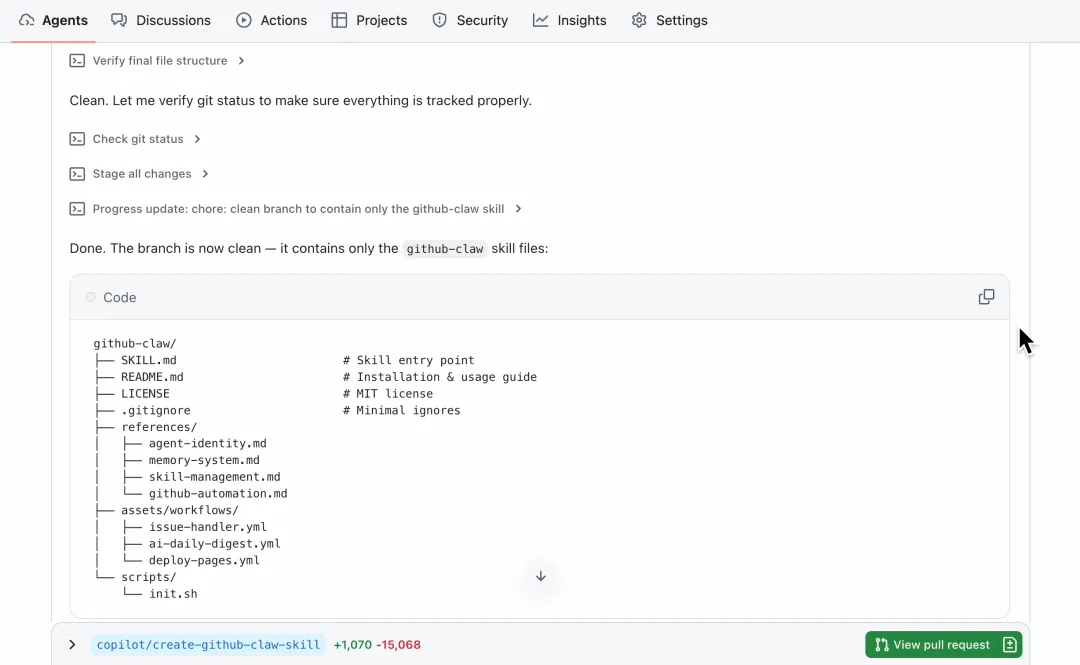Expand the branch summary chevron at bottom left
Image resolution: width=1080 pixels, height=665 pixels.
click(72, 645)
